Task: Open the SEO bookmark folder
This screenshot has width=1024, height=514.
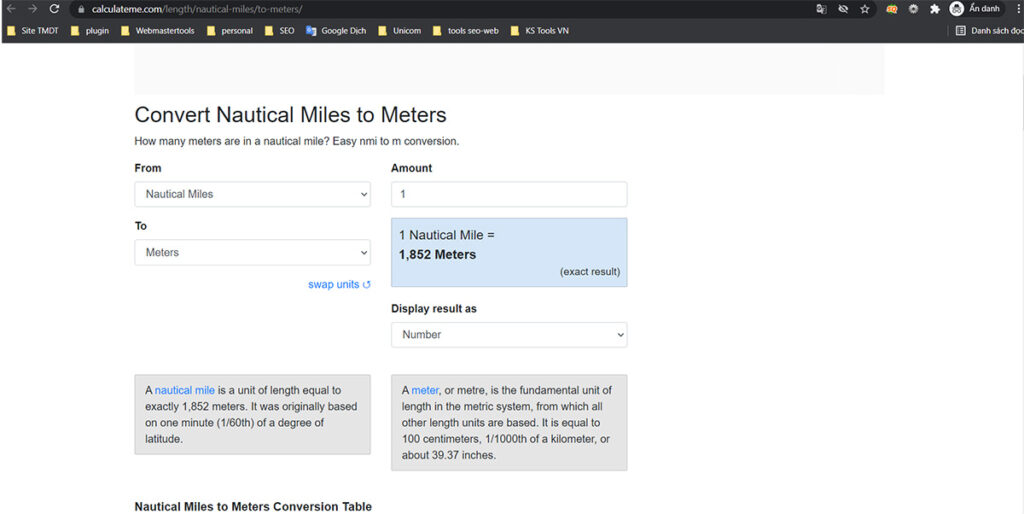Action: [279, 31]
